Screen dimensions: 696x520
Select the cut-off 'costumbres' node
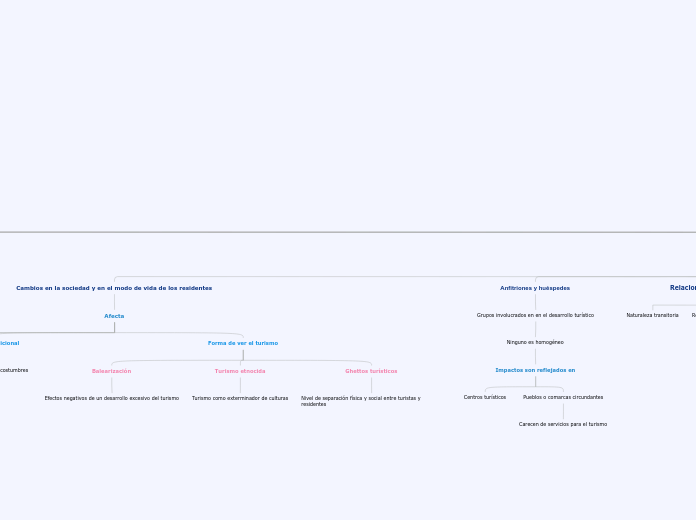point(14,370)
